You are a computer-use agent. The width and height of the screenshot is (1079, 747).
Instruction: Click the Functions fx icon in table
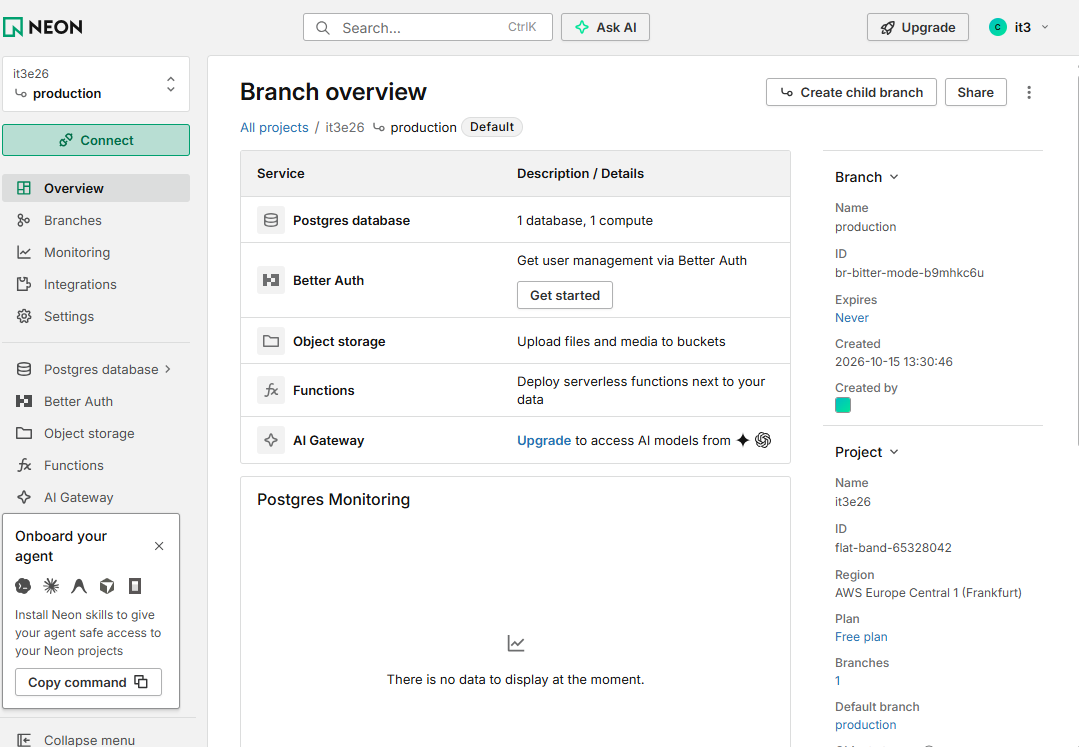[x=271, y=390]
